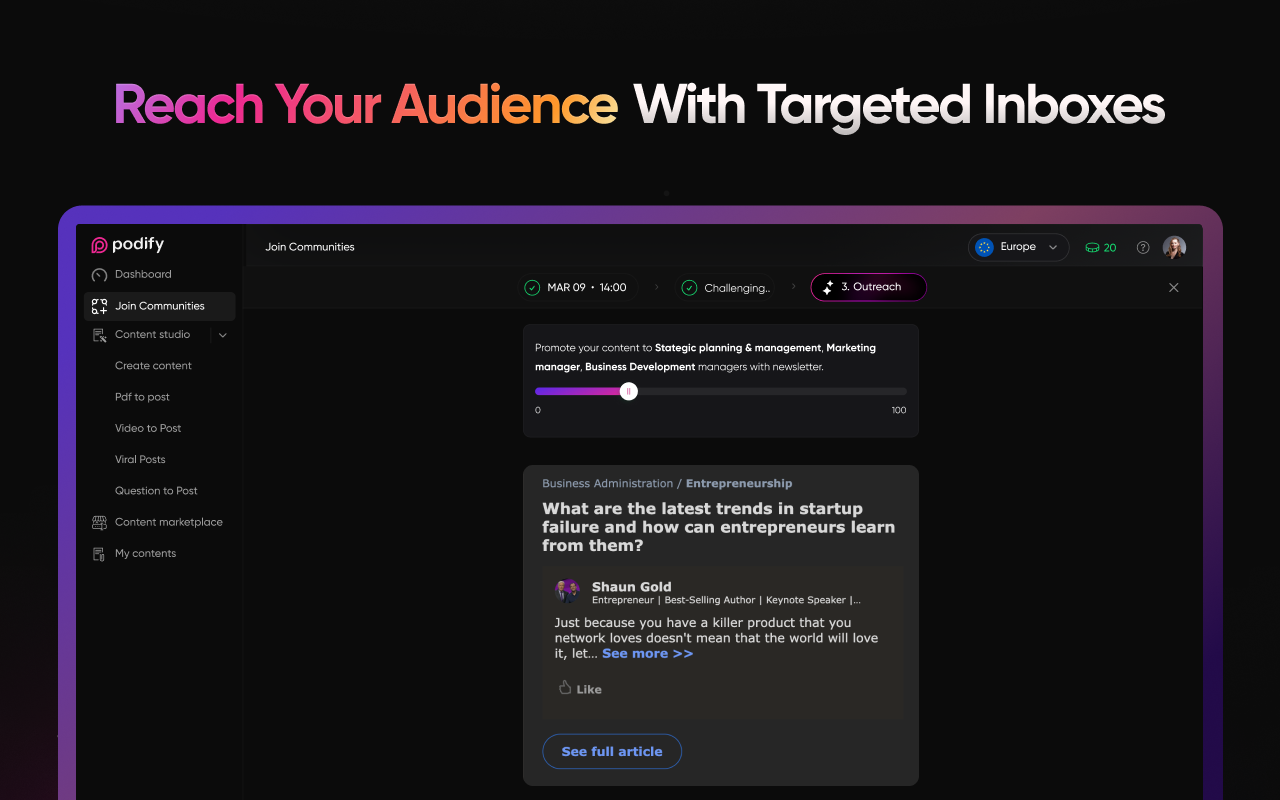Click the startup failure article headline
The image size is (1280, 800).
point(719,527)
